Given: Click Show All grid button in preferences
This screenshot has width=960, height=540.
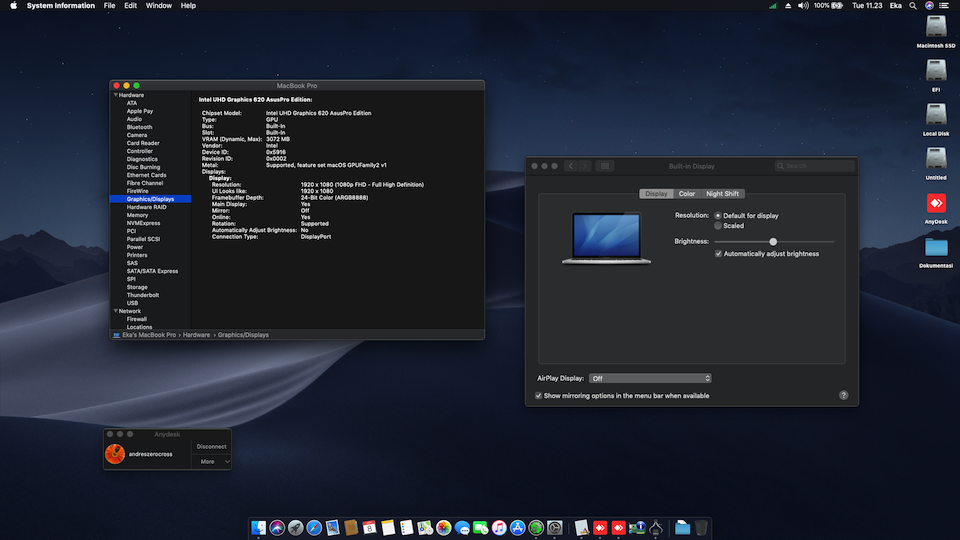Looking at the screenshot, I should coord(605,166).
